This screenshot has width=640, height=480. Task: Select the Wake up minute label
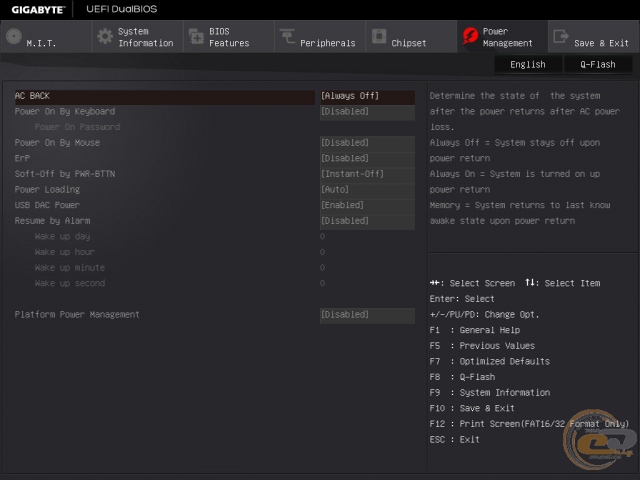70,268
